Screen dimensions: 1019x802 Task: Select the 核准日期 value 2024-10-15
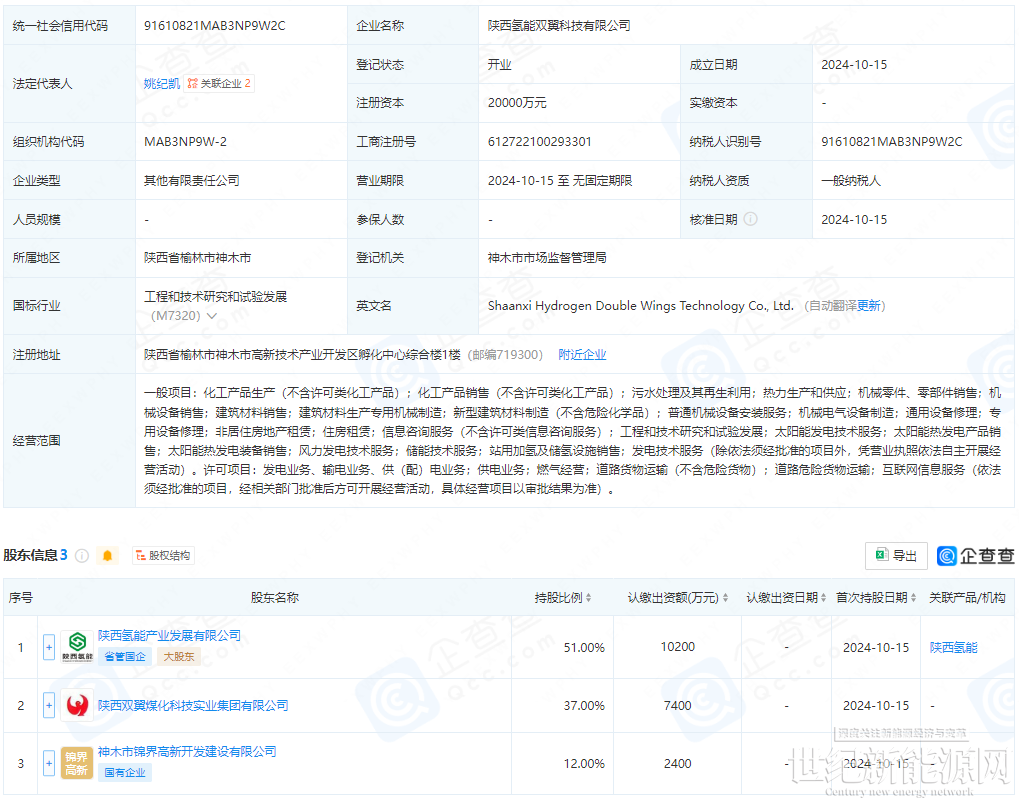tap(854, 220)
